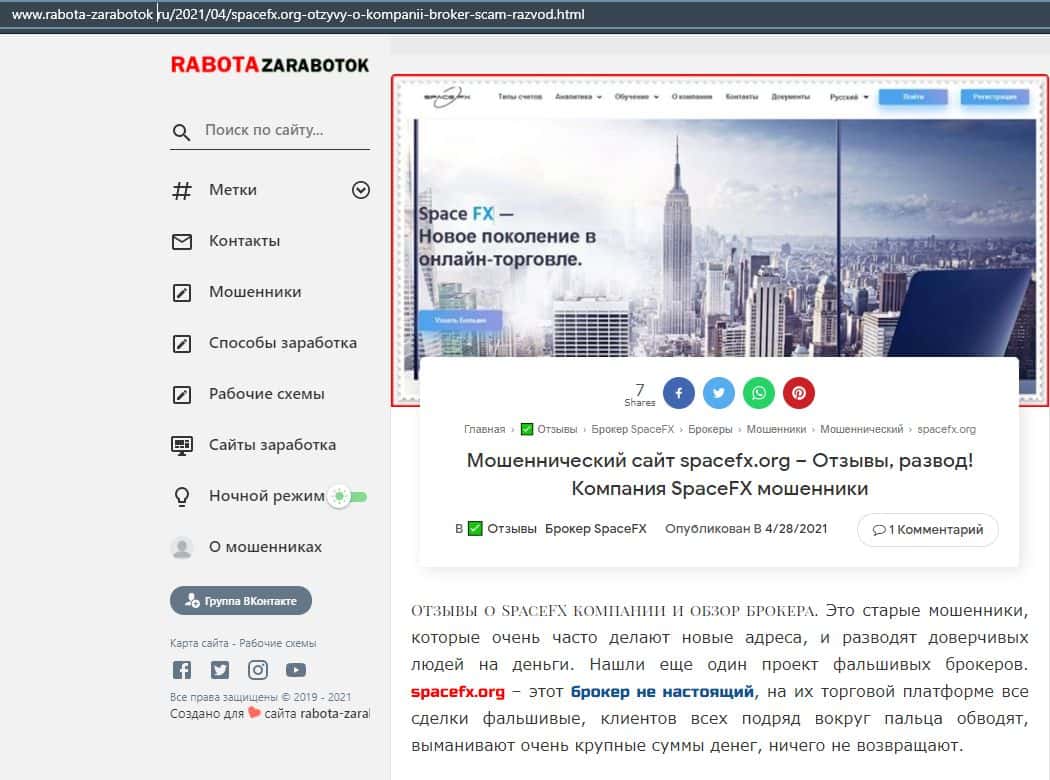Click the envelope icon for Контакты
This screenshot has width=1050, height=780.
[x=181, y=242]
